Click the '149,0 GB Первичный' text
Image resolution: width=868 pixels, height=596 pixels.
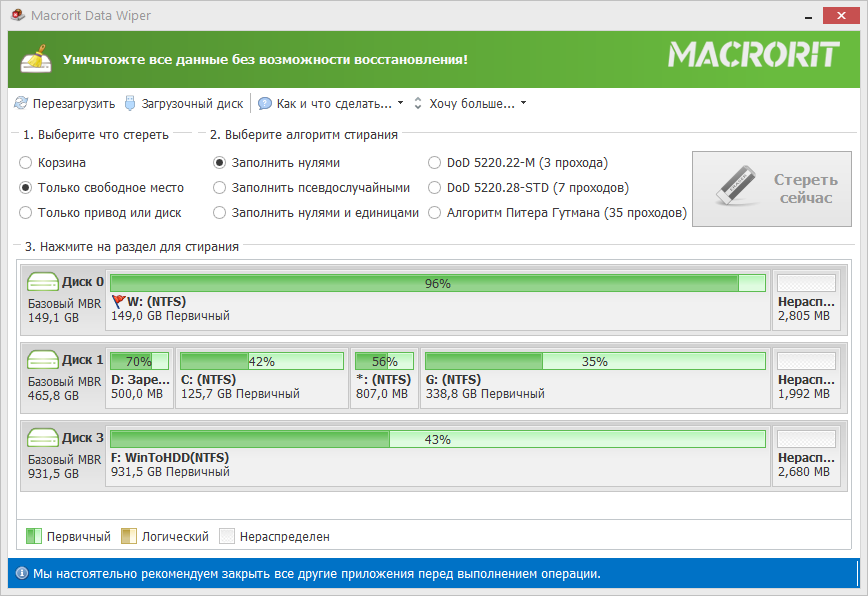point(170,316)
